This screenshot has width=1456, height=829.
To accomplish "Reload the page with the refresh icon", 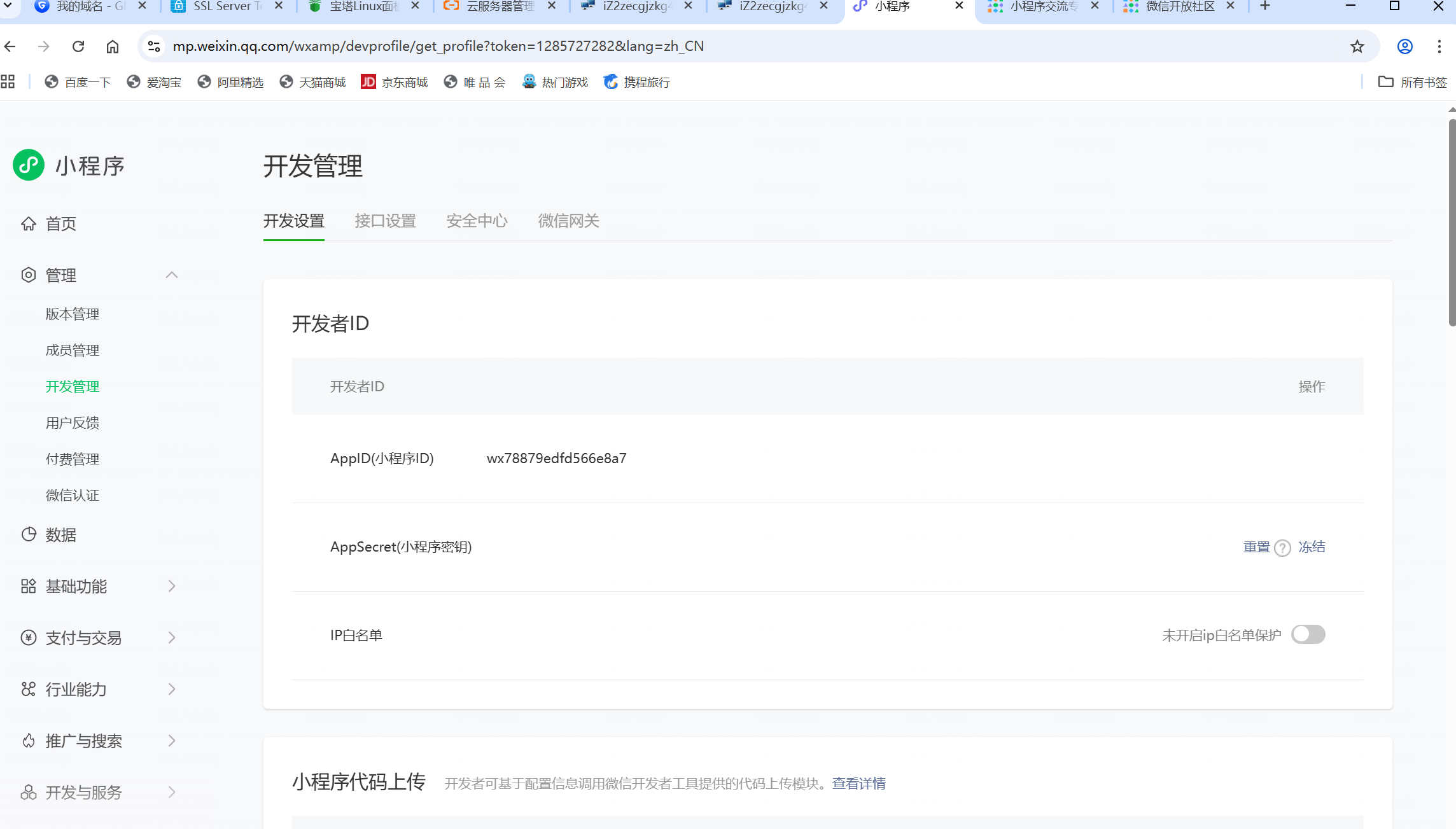I will tap(78, 46).
